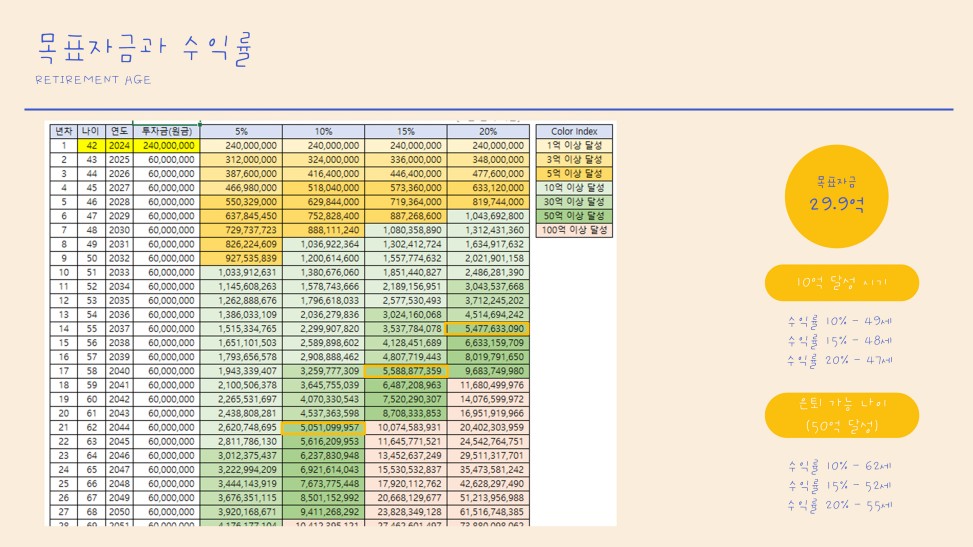Click the 5% column header
This screenshot has width=973, height=547.
point(241,131)
